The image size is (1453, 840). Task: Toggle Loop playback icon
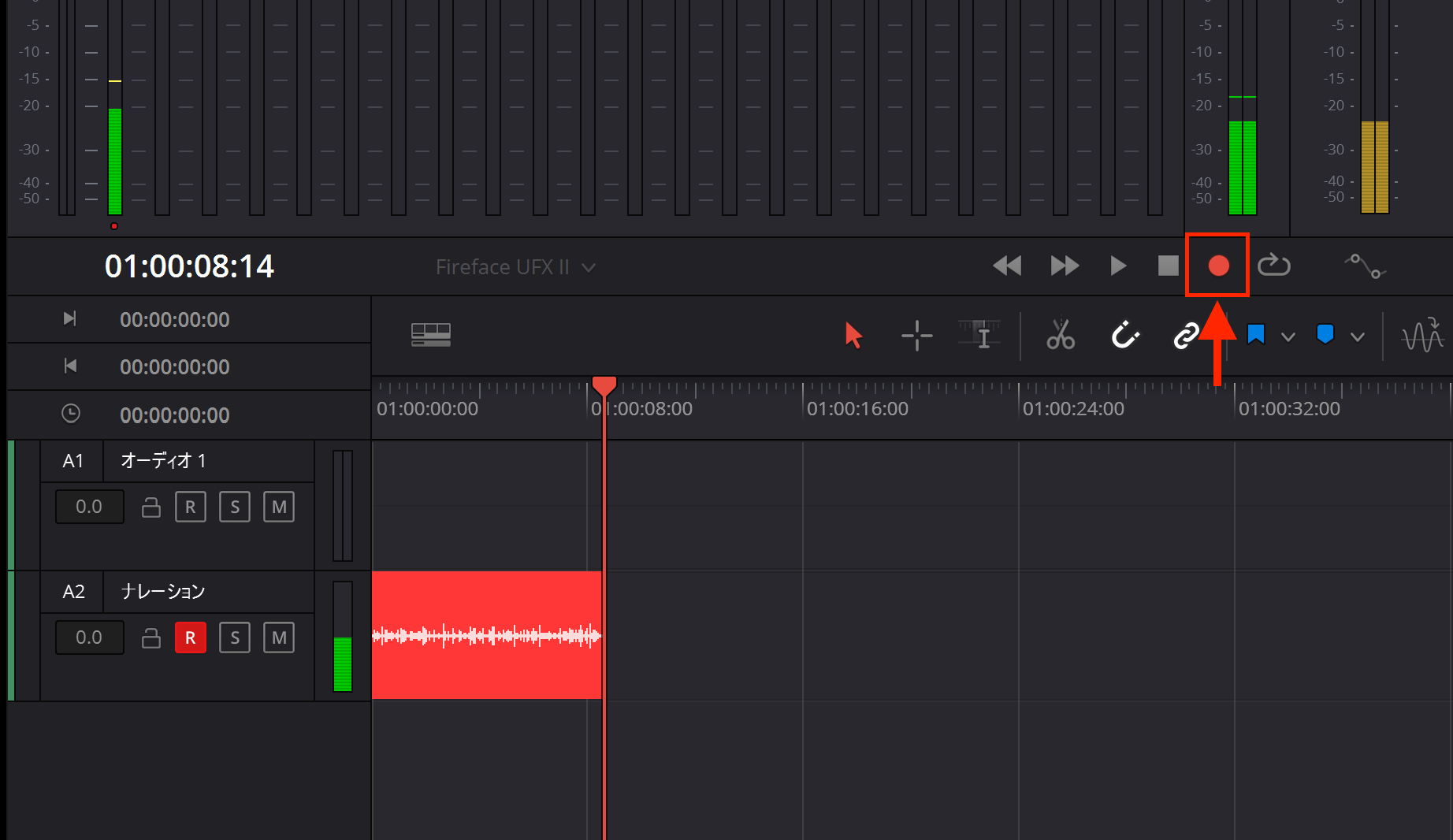pyautogui.click(x=1273, y=266)
